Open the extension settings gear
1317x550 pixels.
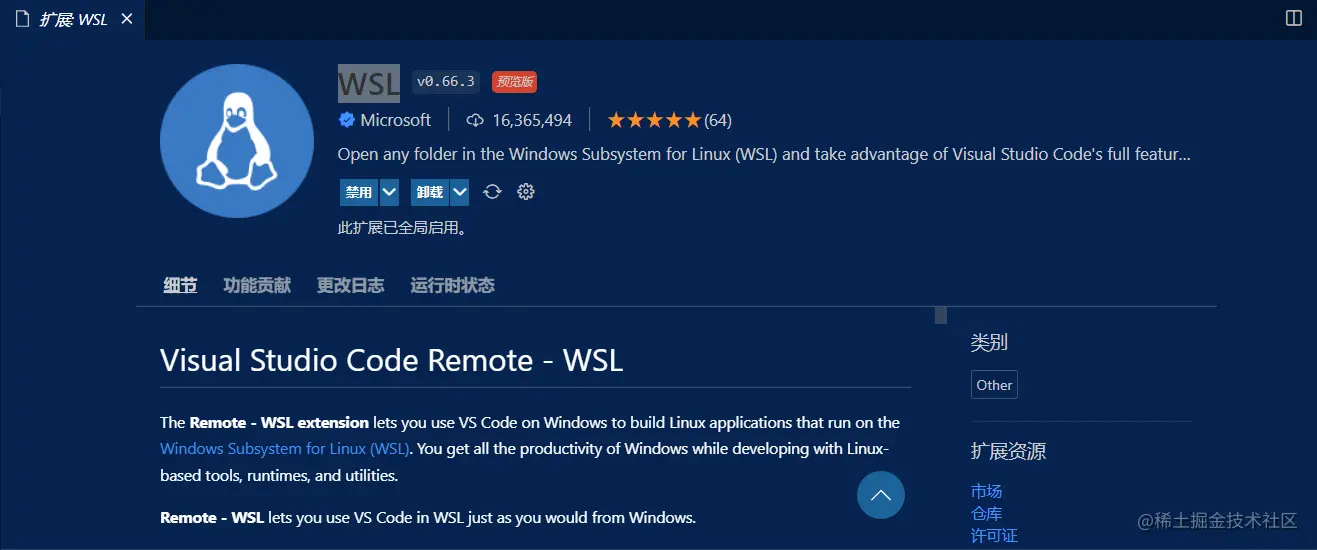tap(526, 192)
